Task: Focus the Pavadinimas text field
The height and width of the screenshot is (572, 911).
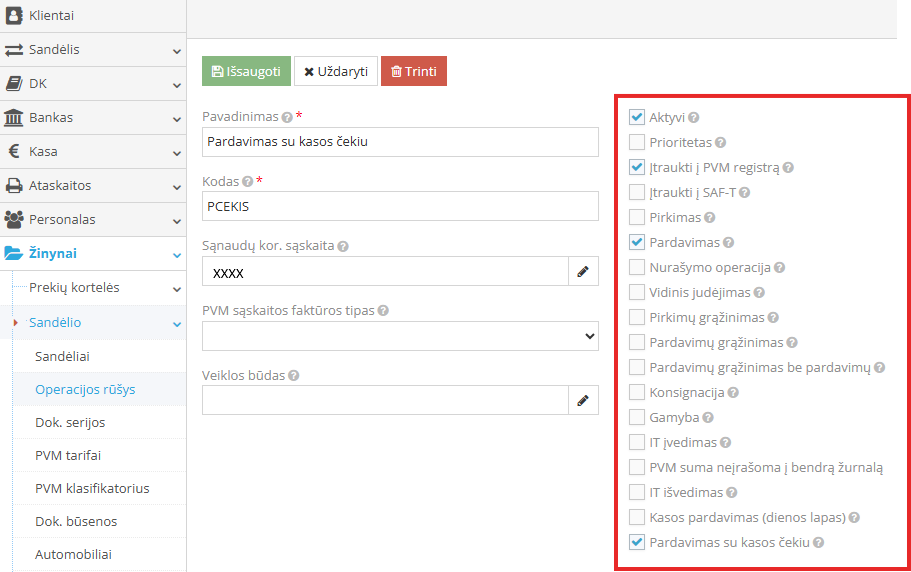Action: point(400,142)
